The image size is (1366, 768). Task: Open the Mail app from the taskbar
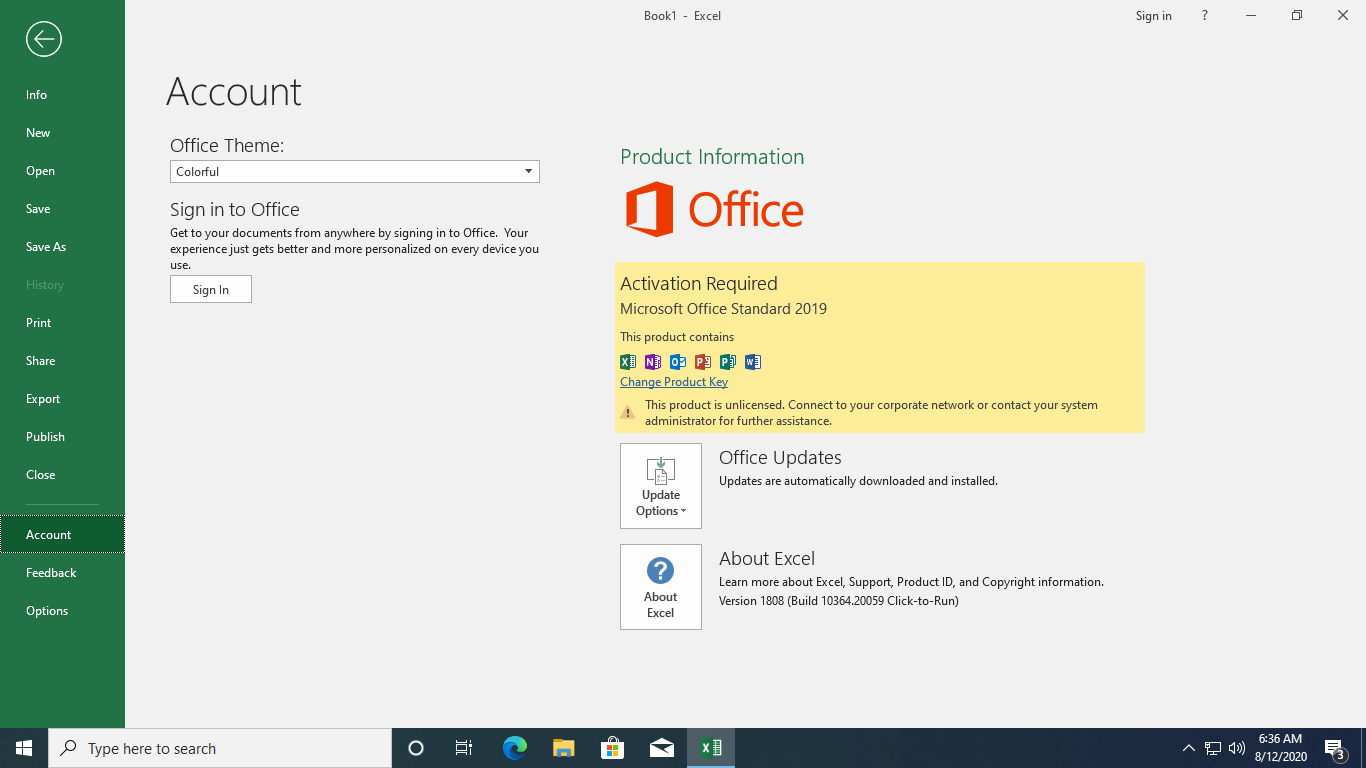pyautogui.click(x=661, y=748)
